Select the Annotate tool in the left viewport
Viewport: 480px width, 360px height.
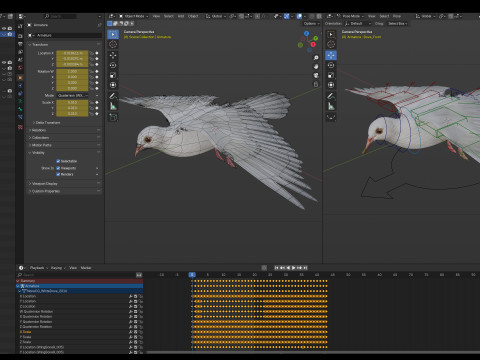113,96
